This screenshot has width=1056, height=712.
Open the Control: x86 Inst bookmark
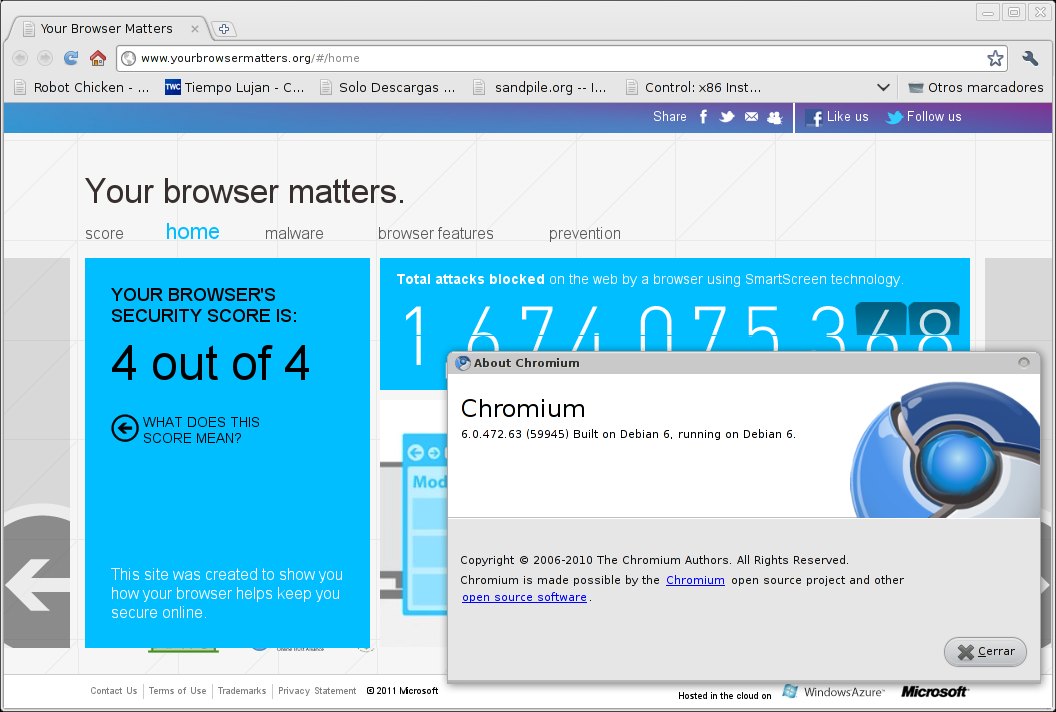[694, 88]
